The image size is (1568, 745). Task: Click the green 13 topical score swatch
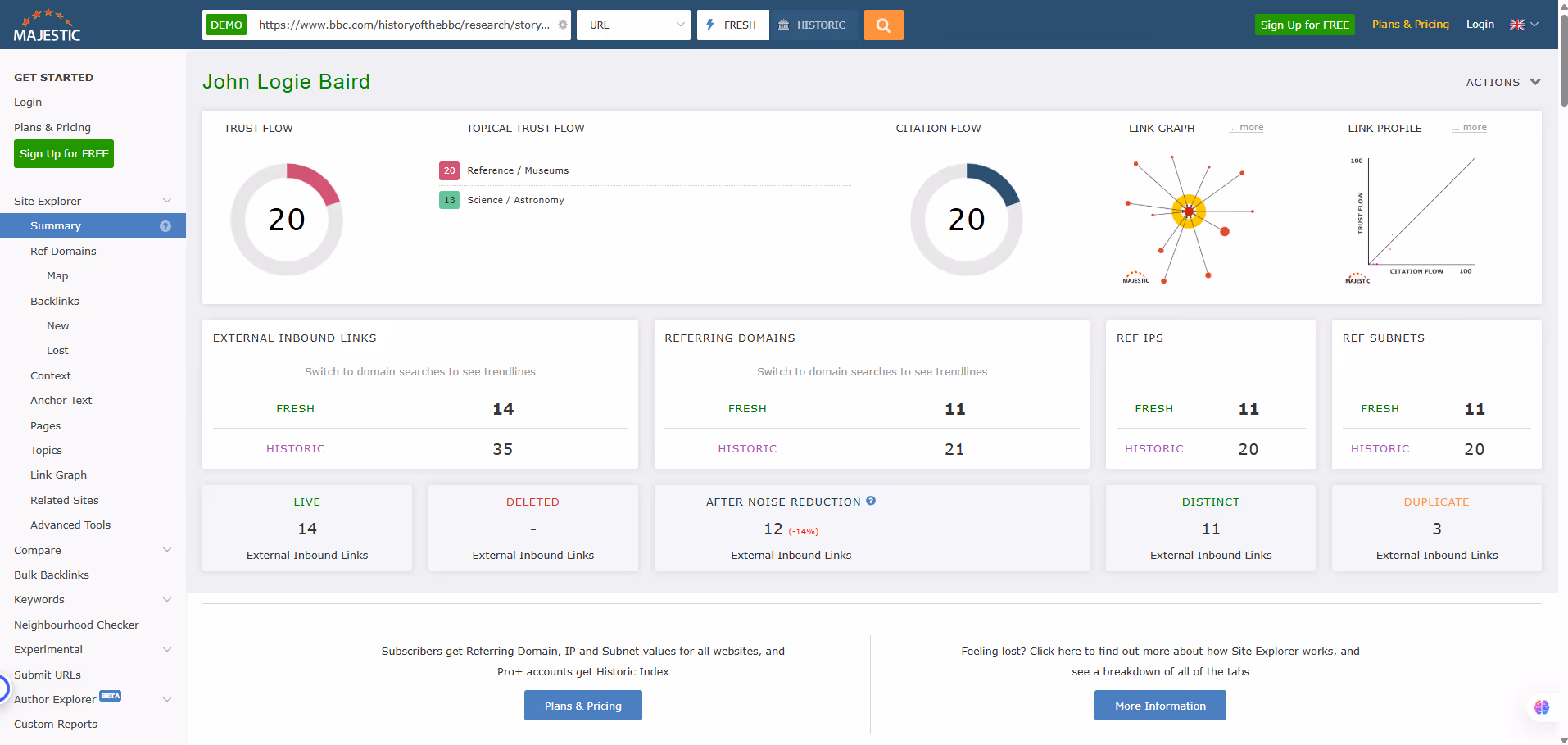coord(449,200)
